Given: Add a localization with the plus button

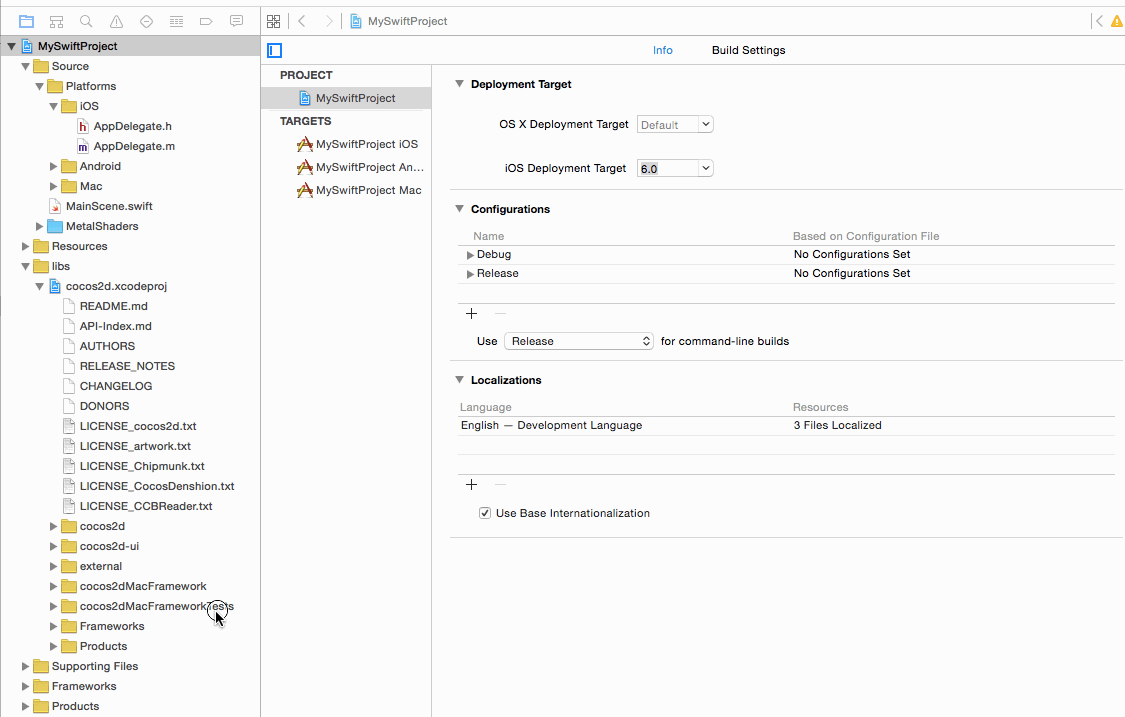Looking at the screenshot, I should click(x=471, y=484).
